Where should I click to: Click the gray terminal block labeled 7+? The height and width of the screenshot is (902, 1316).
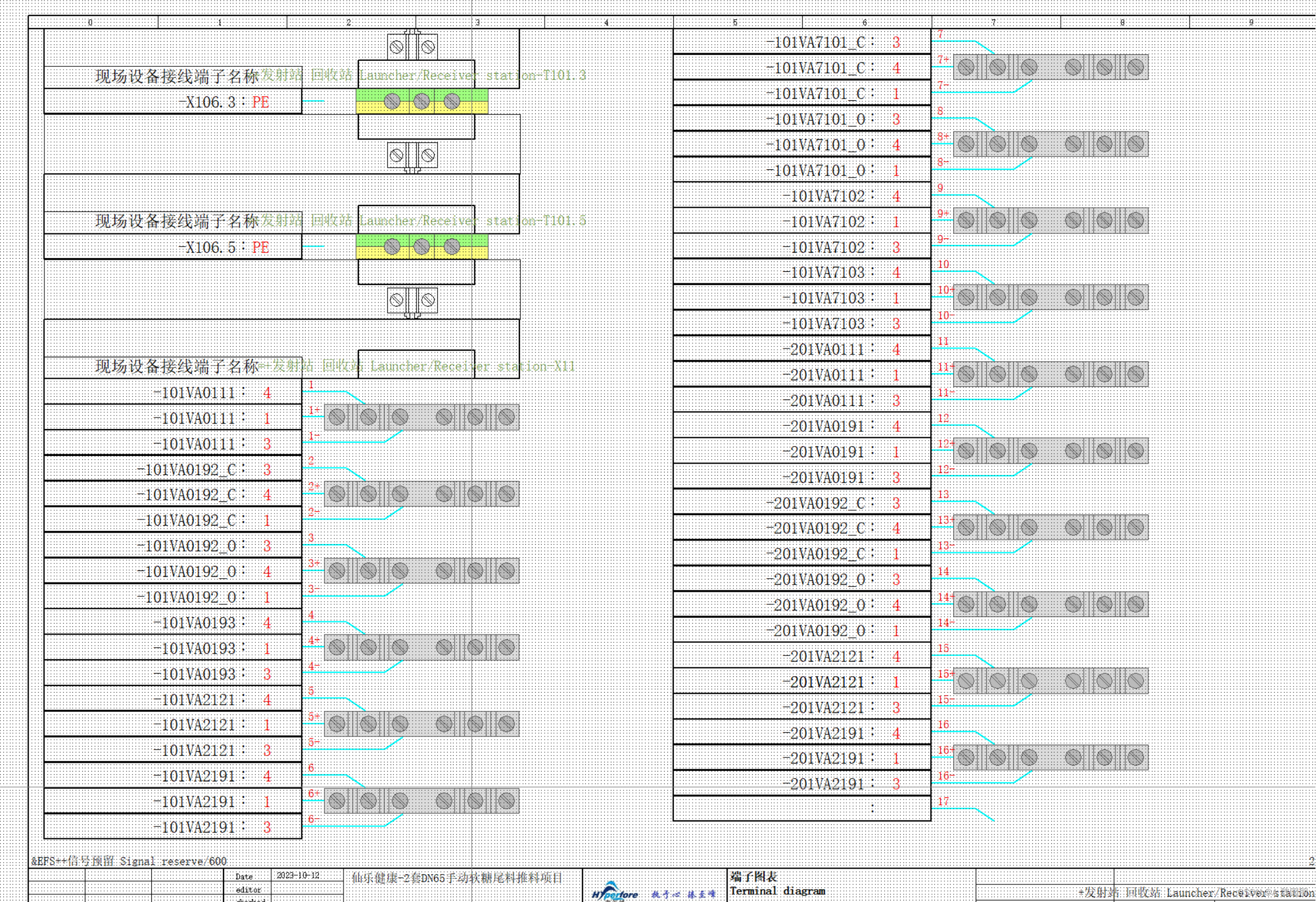[1050, 67]
